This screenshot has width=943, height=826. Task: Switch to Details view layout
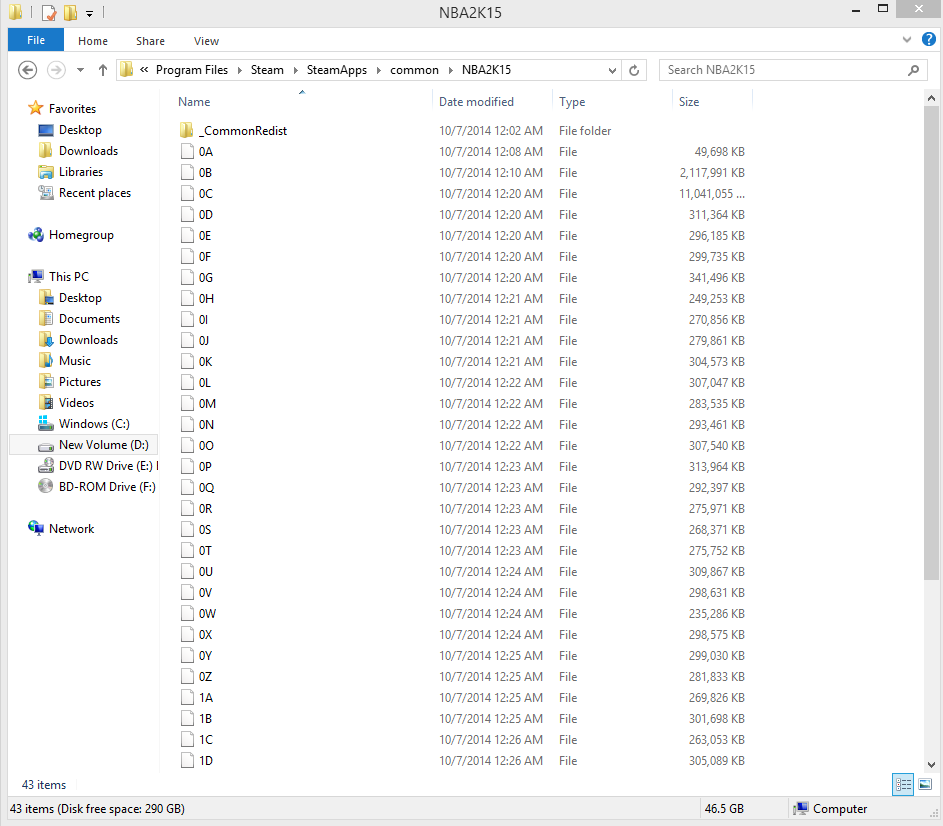[903, 784]
